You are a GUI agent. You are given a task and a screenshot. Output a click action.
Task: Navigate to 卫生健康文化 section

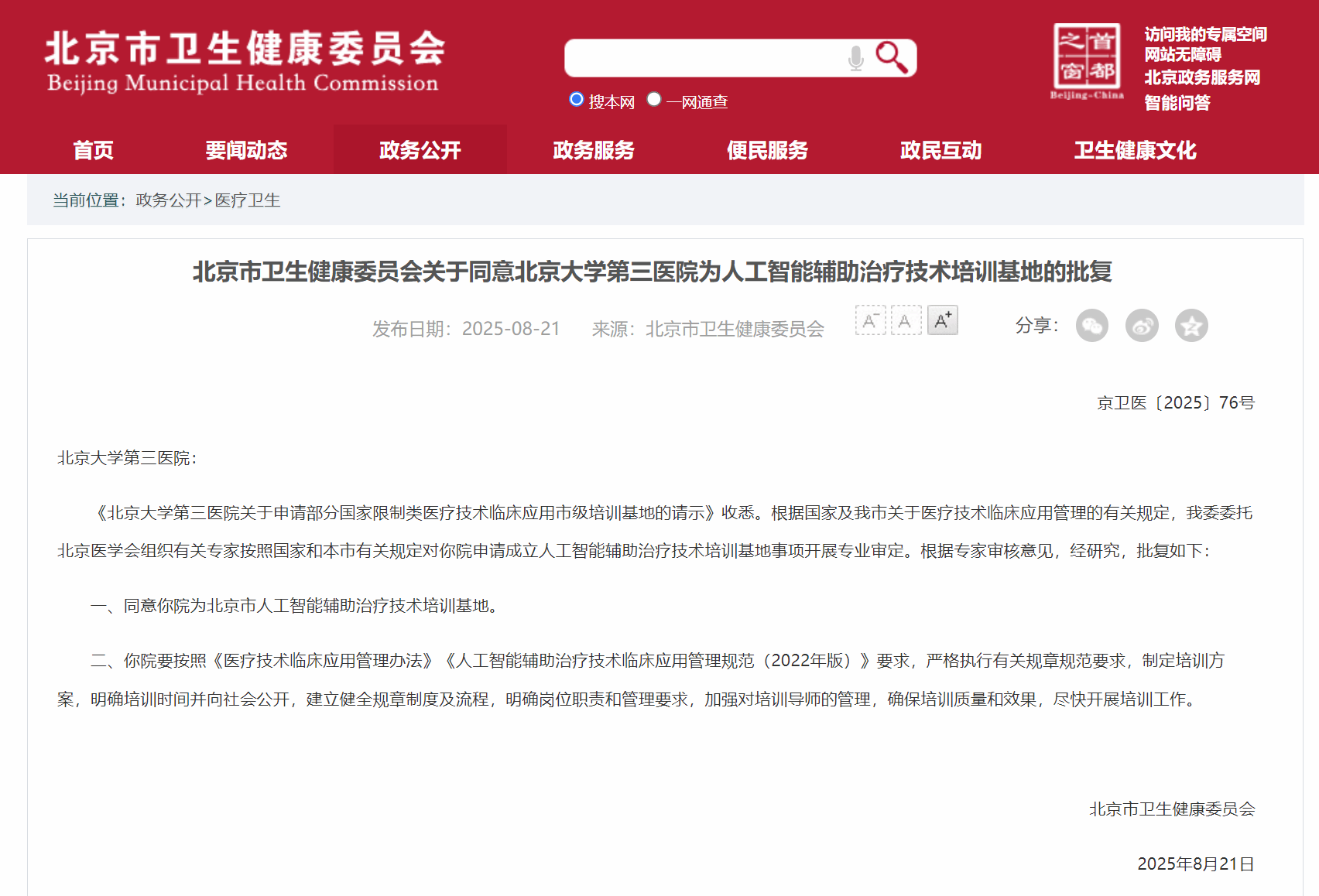1135,150
